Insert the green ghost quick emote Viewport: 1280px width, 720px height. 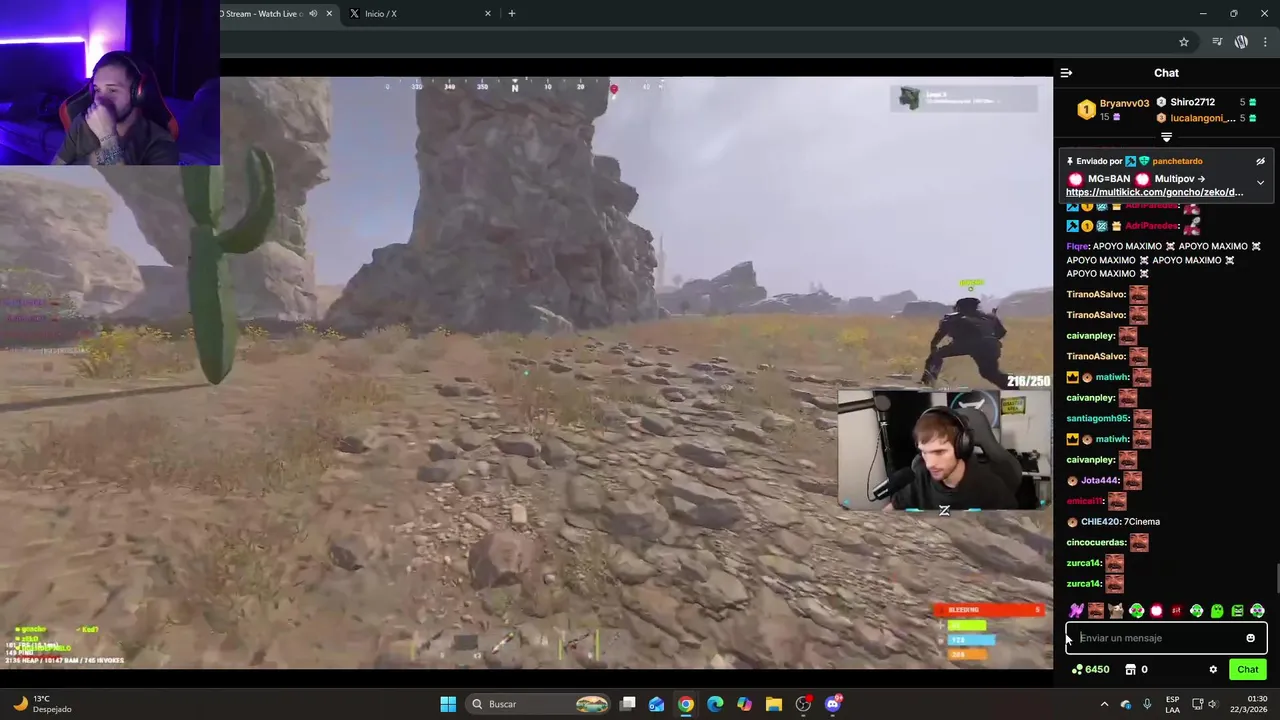click(x=1217, y=611)
